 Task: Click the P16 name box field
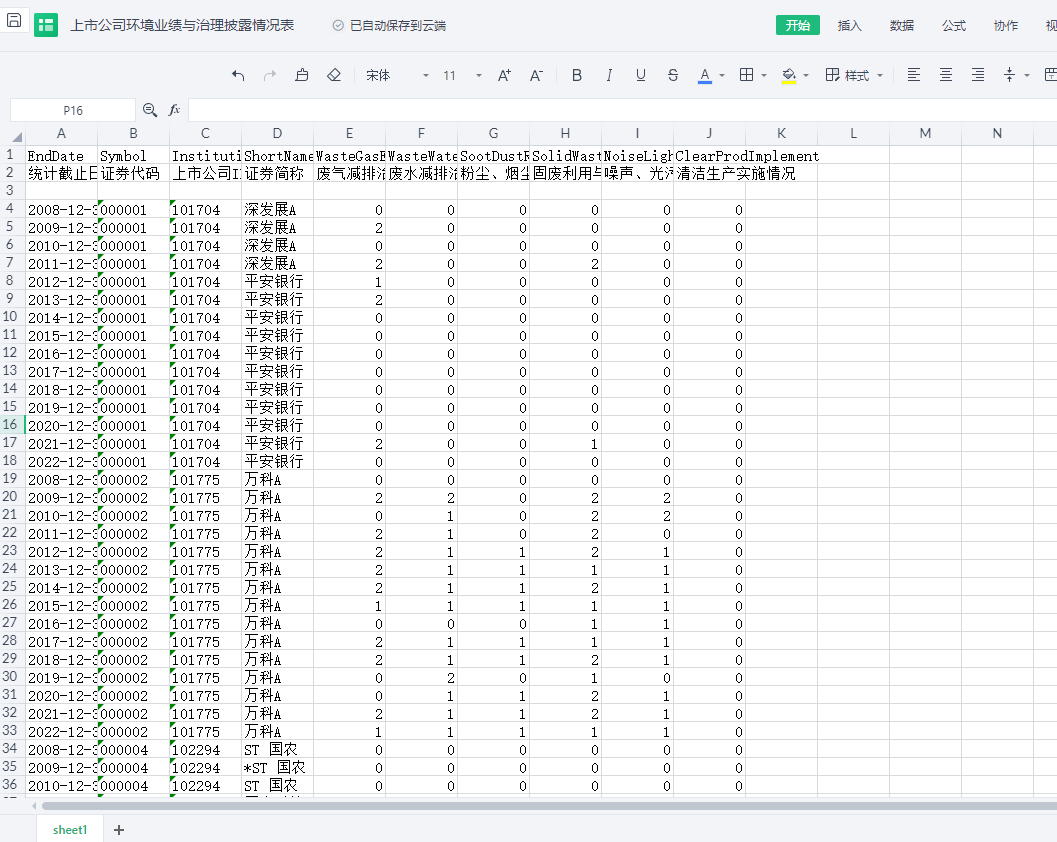[73, 110]
